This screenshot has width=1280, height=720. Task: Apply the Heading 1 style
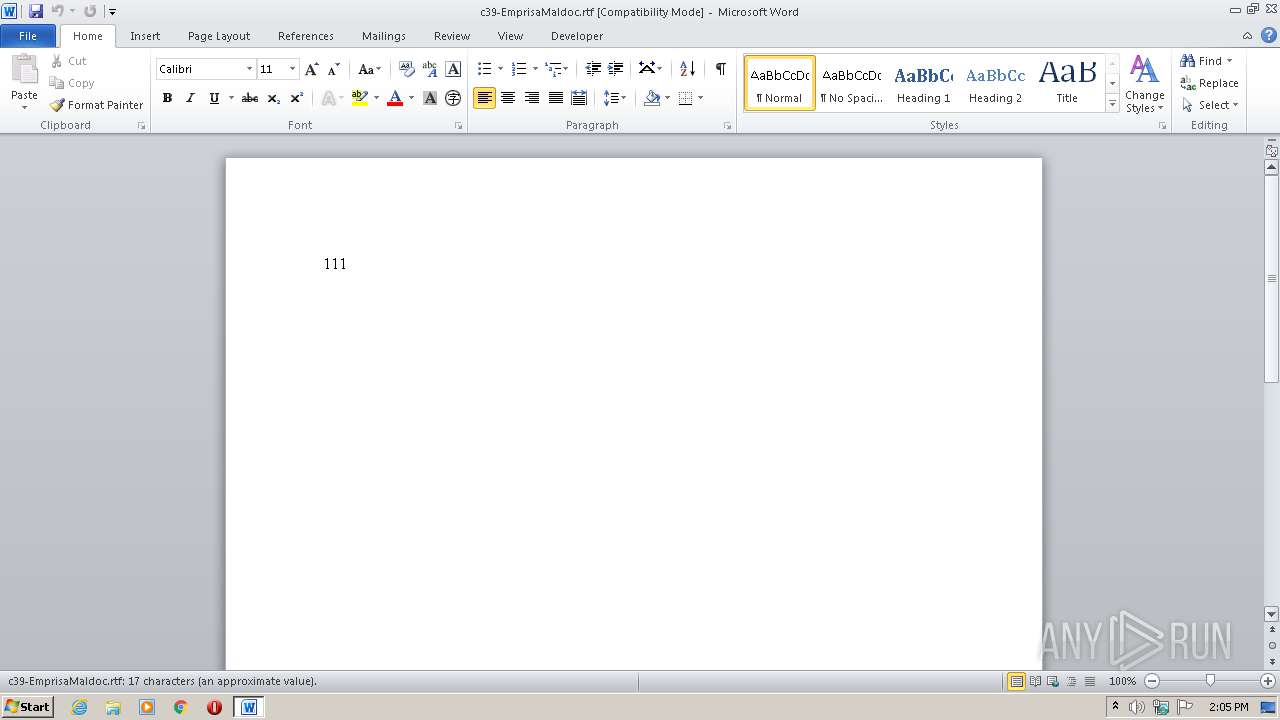[x=923, y=83]
